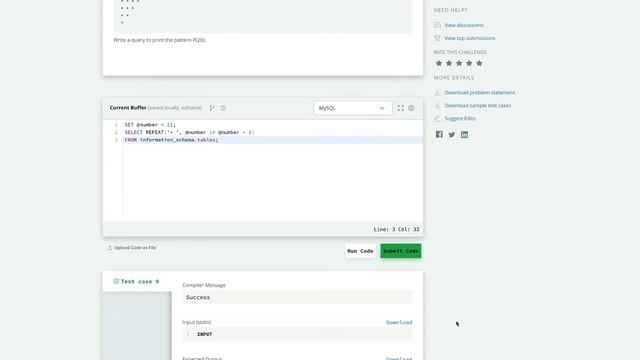Download the Input (stdin) data

point(399,322)
